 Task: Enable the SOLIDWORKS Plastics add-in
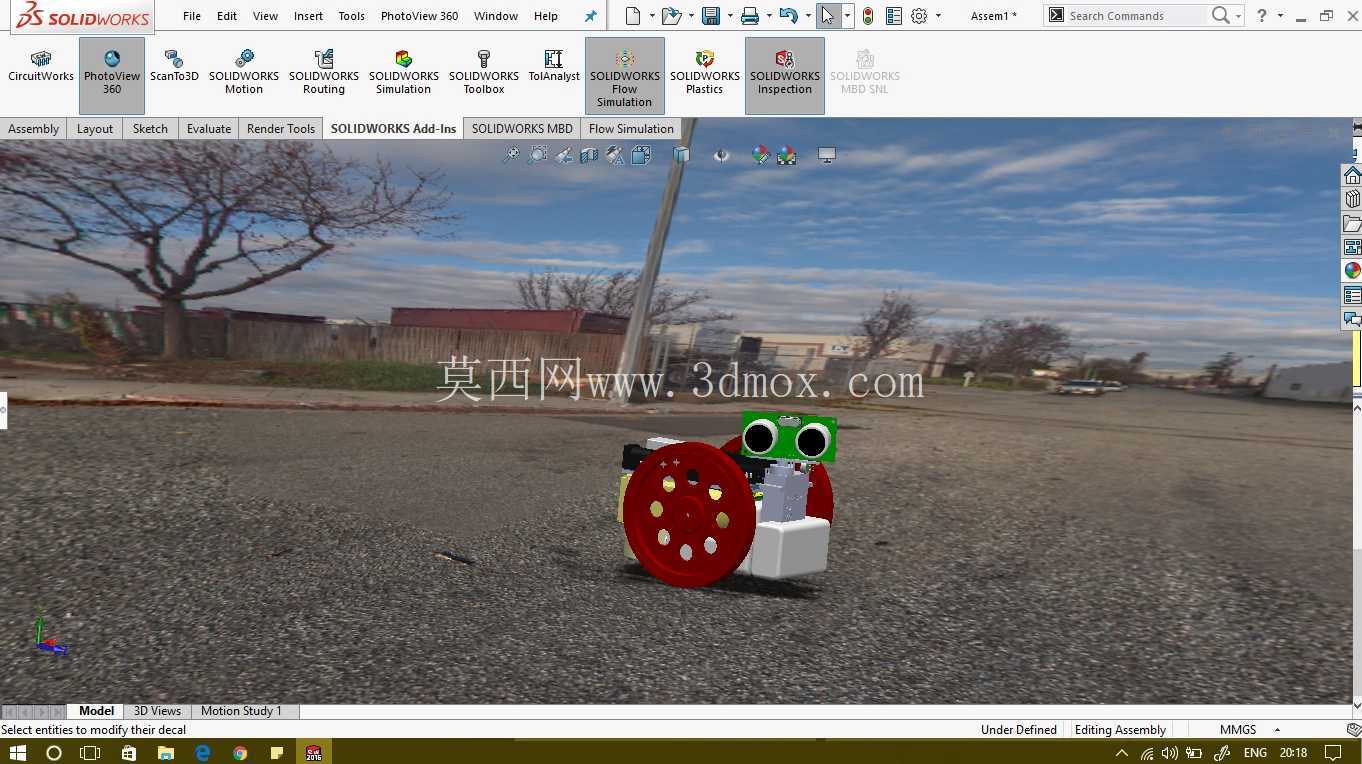click(x=705, y=73)
